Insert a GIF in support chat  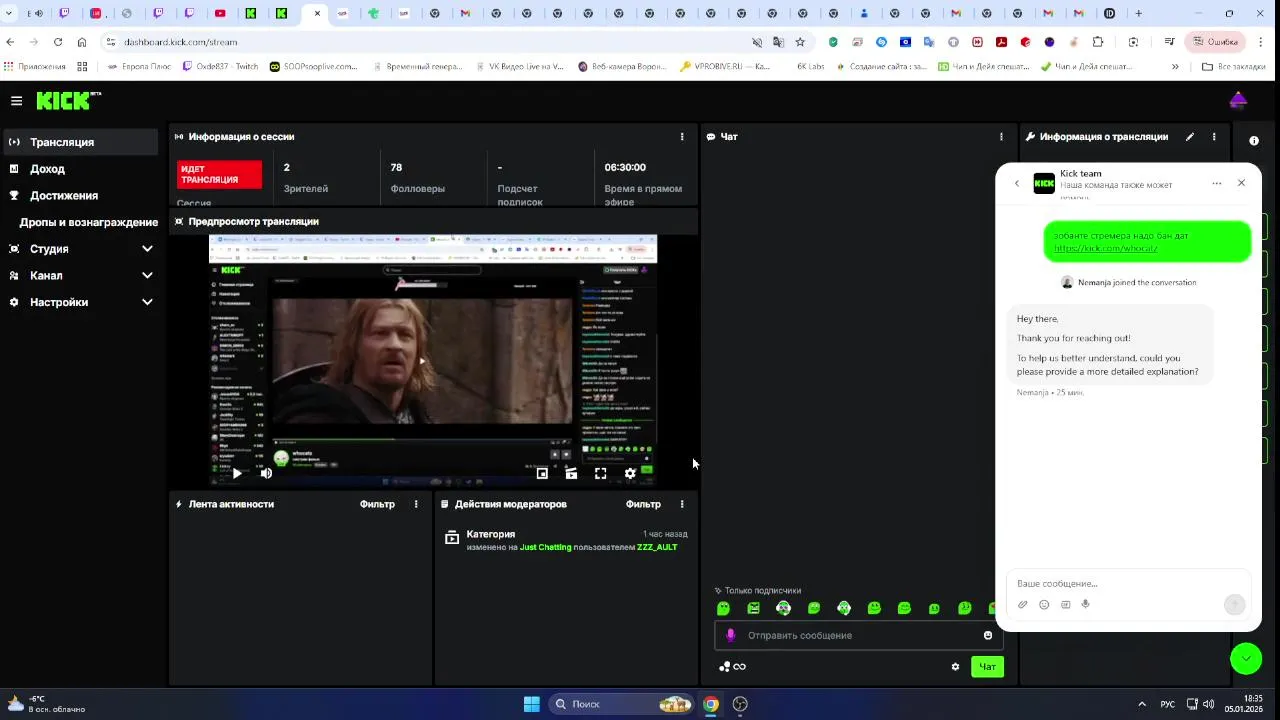coord(1065,604)
